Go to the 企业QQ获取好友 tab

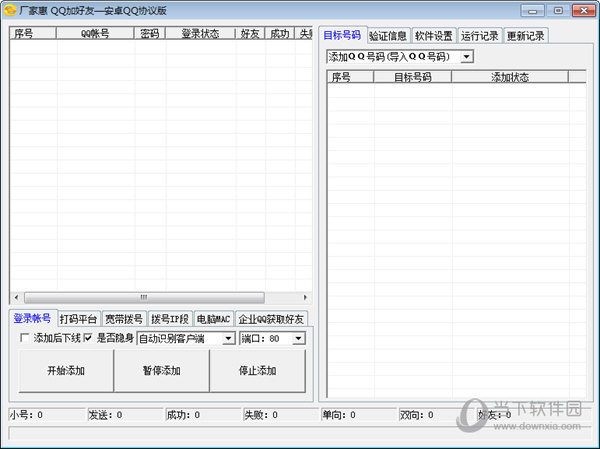271,319
